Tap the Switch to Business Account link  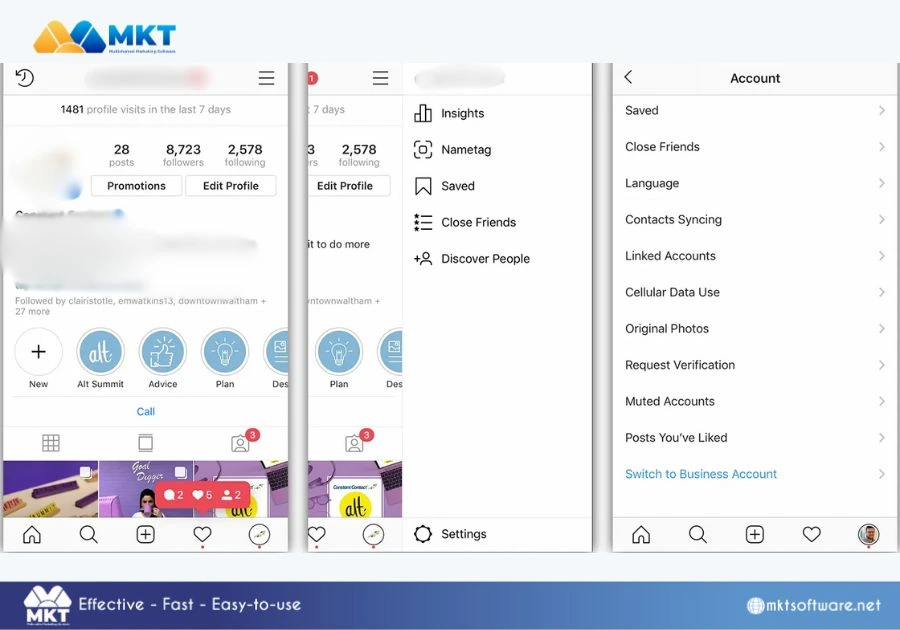click(x=701, y=474)
